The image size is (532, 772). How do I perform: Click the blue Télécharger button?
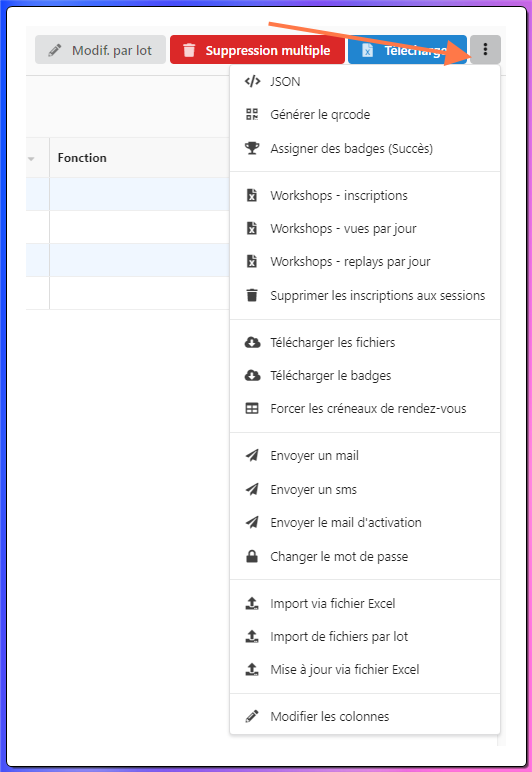(407, 50)
